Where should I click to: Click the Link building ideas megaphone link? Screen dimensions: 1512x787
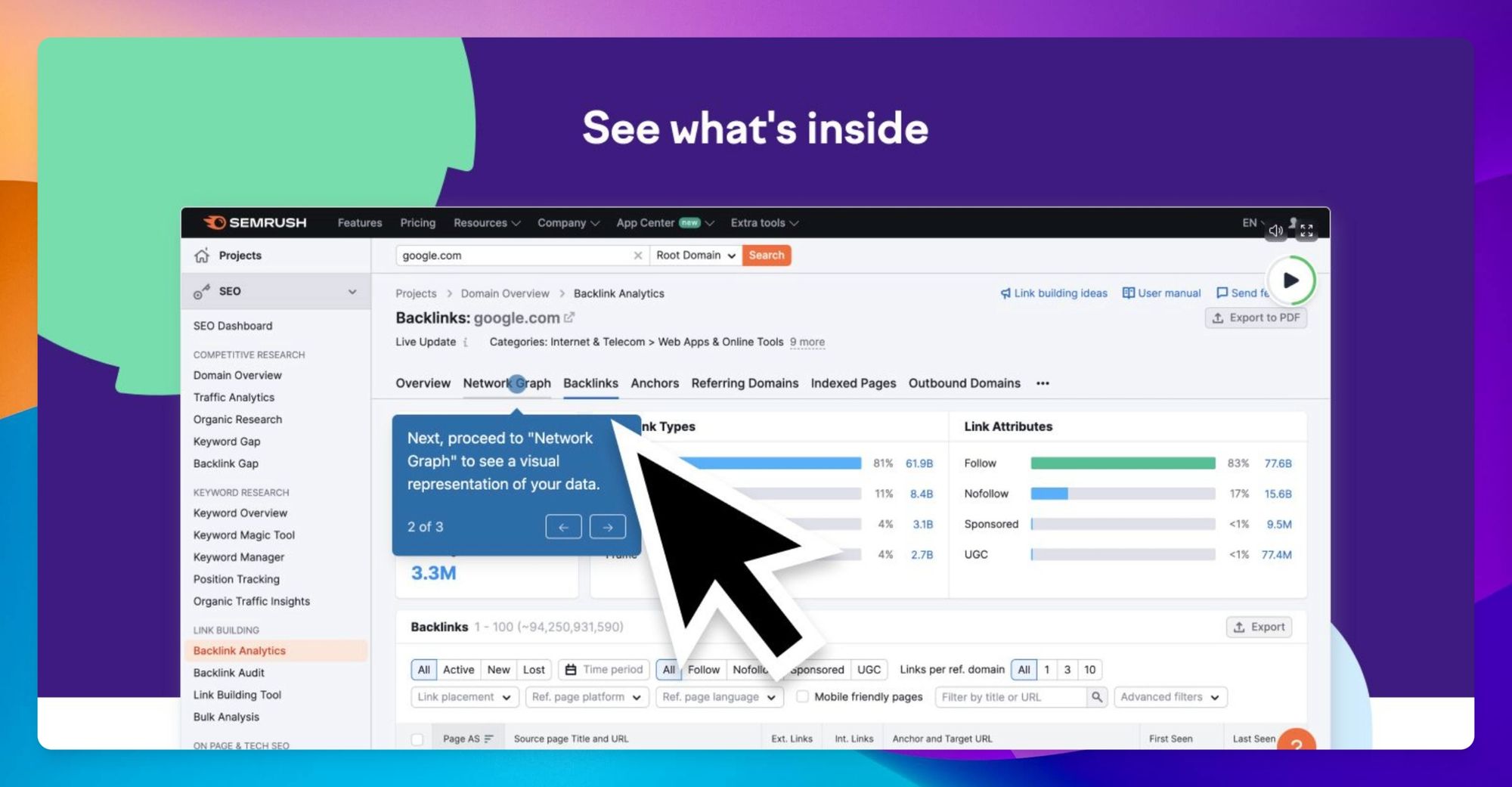pyautogui.click(x=1053, y=293)
